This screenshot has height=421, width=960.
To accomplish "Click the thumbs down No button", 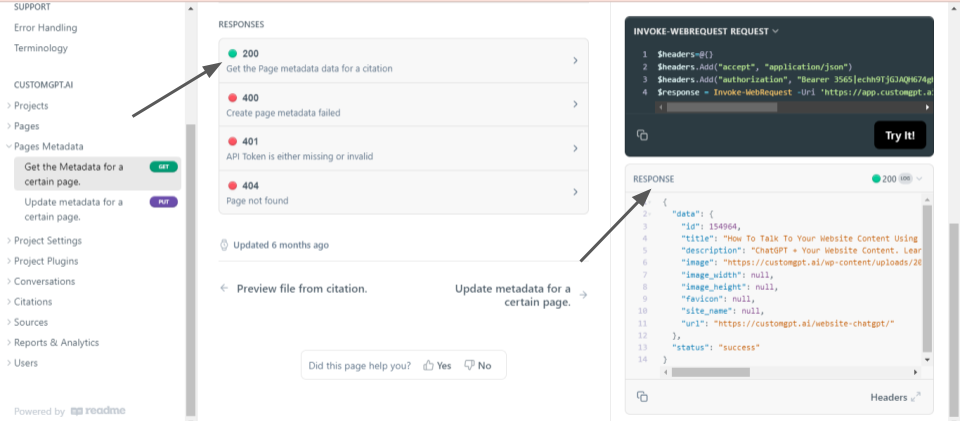I will pos(478,365).
